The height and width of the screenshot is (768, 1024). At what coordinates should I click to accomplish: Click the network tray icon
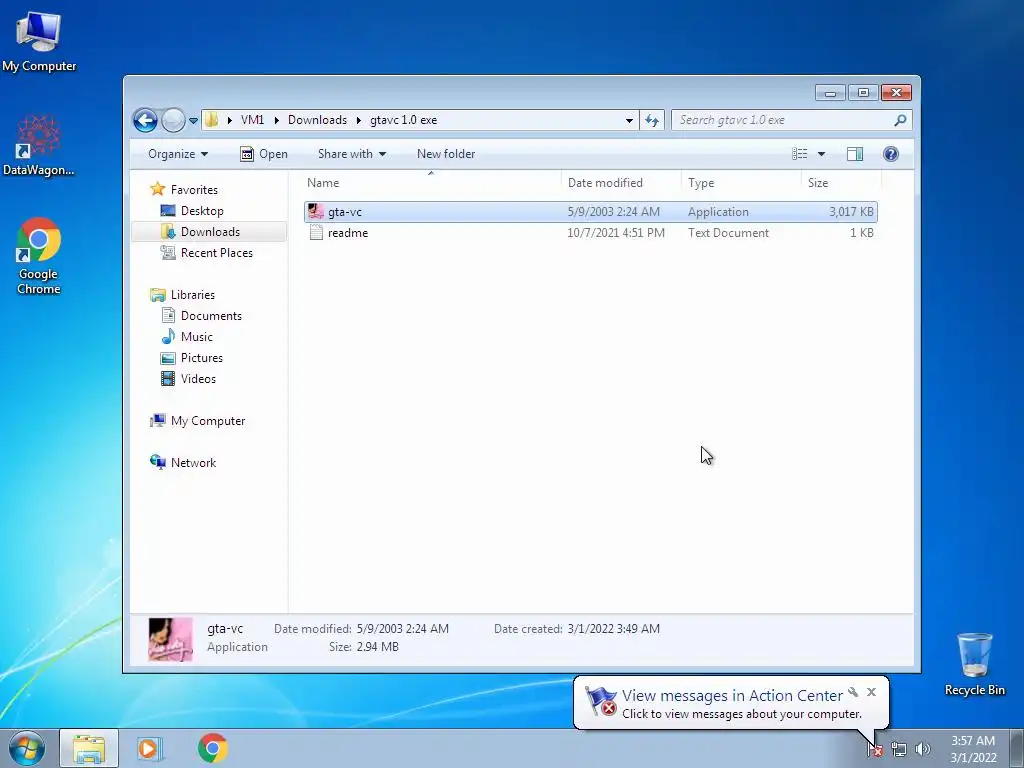(x=899, y=749)
